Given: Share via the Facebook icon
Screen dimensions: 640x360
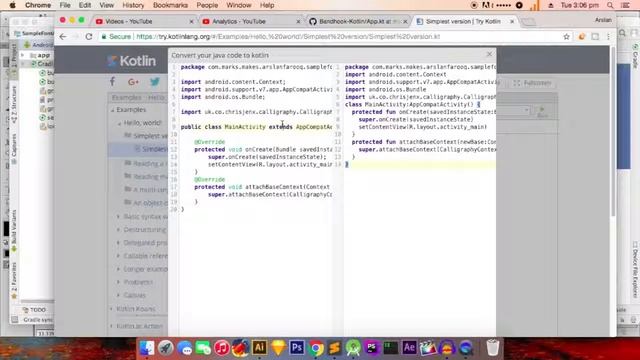Looking at the screenshot, I should click(x=113, y=82).
